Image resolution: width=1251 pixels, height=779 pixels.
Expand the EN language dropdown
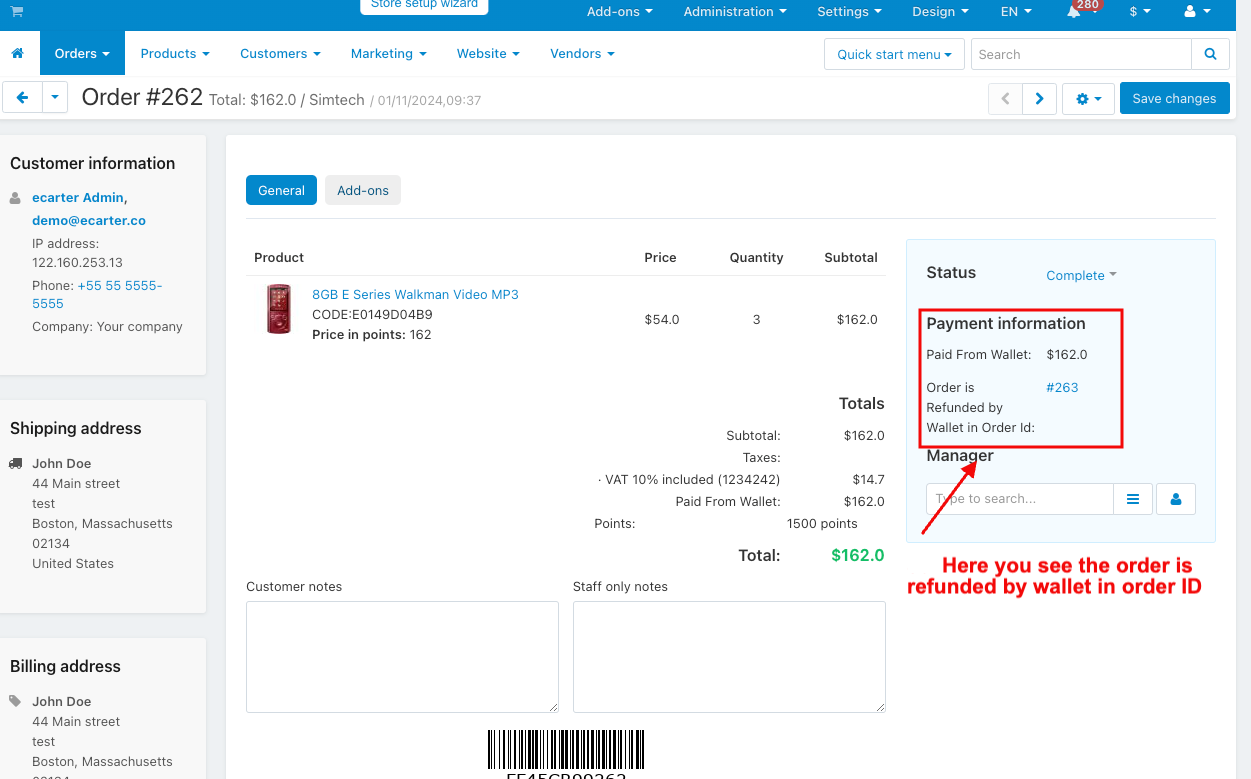coord(1016,12)
